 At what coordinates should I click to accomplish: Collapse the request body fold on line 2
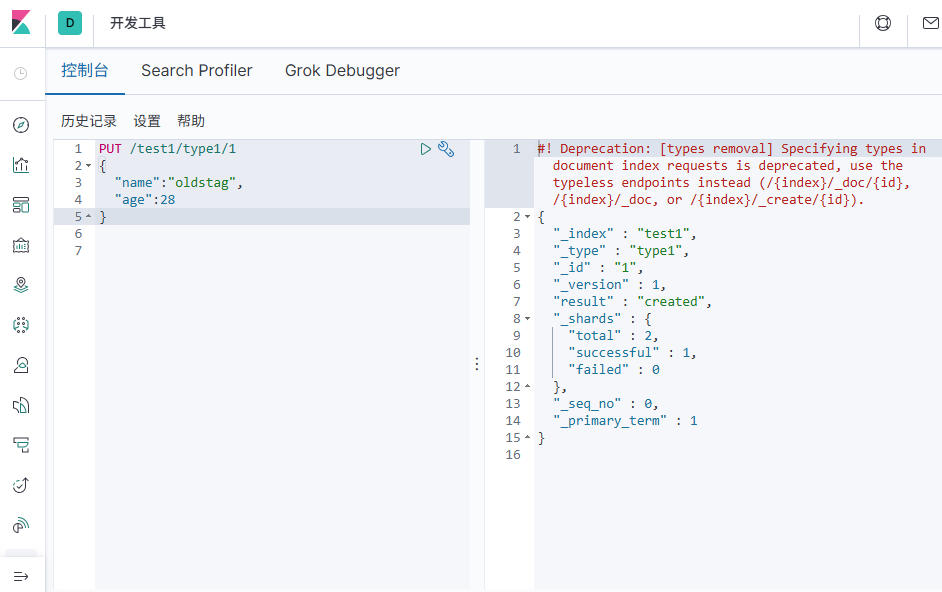pos(89,166)
